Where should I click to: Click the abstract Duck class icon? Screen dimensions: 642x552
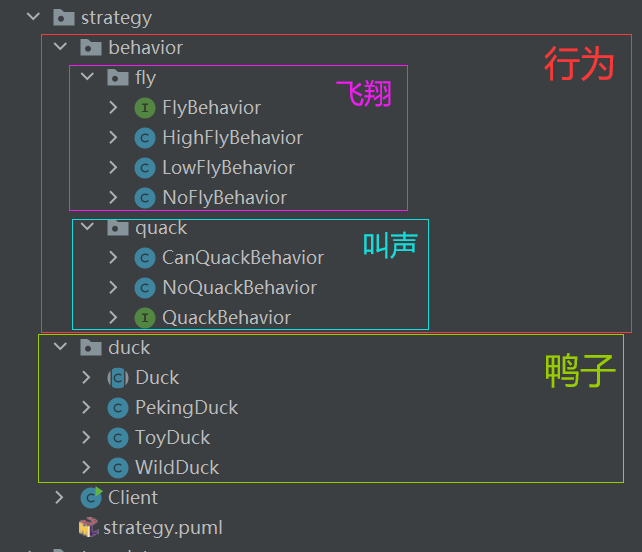(x=118, y=378)
